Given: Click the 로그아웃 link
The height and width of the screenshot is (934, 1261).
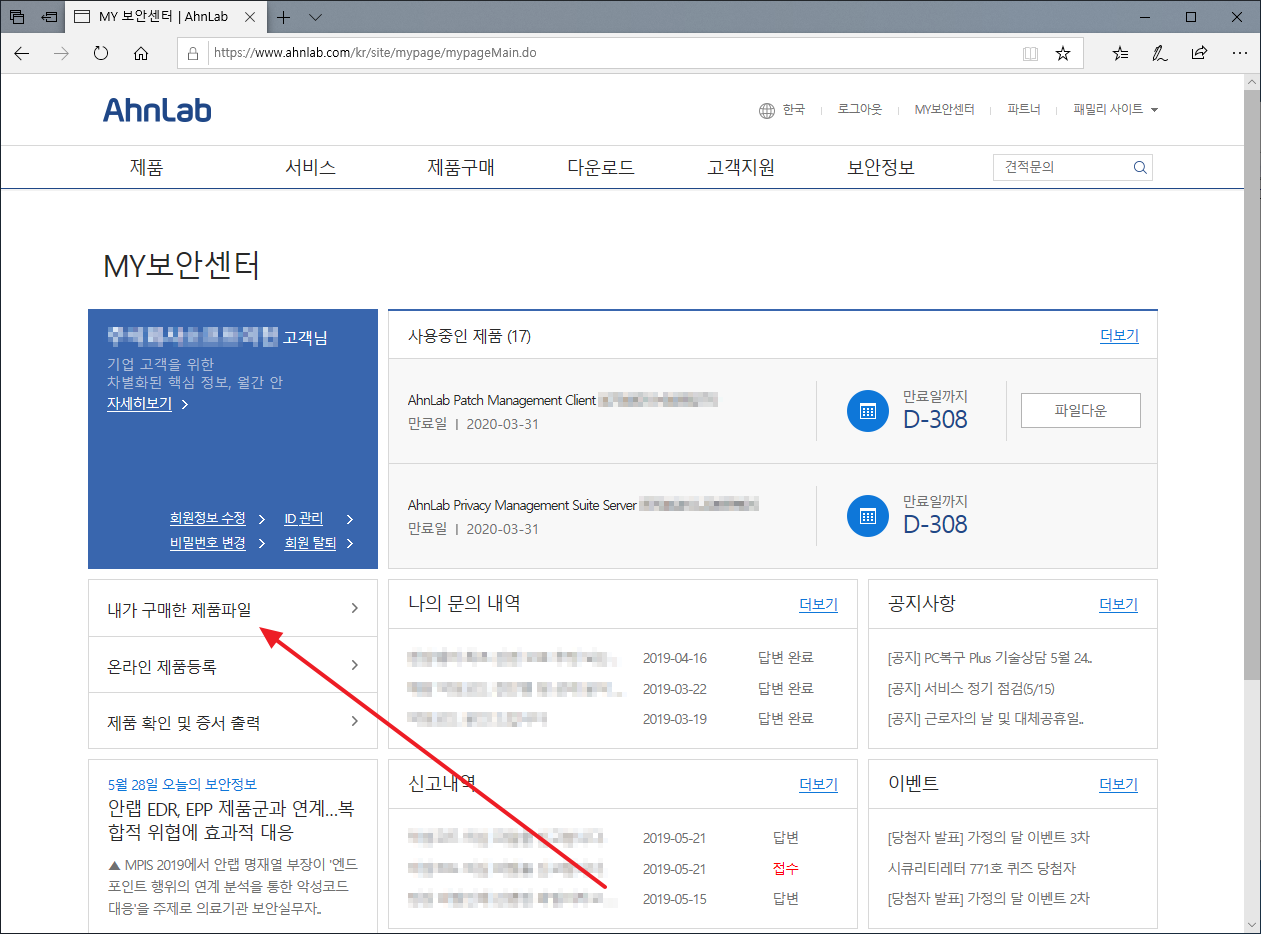Looking at the screenshot, I should (860, 109).
